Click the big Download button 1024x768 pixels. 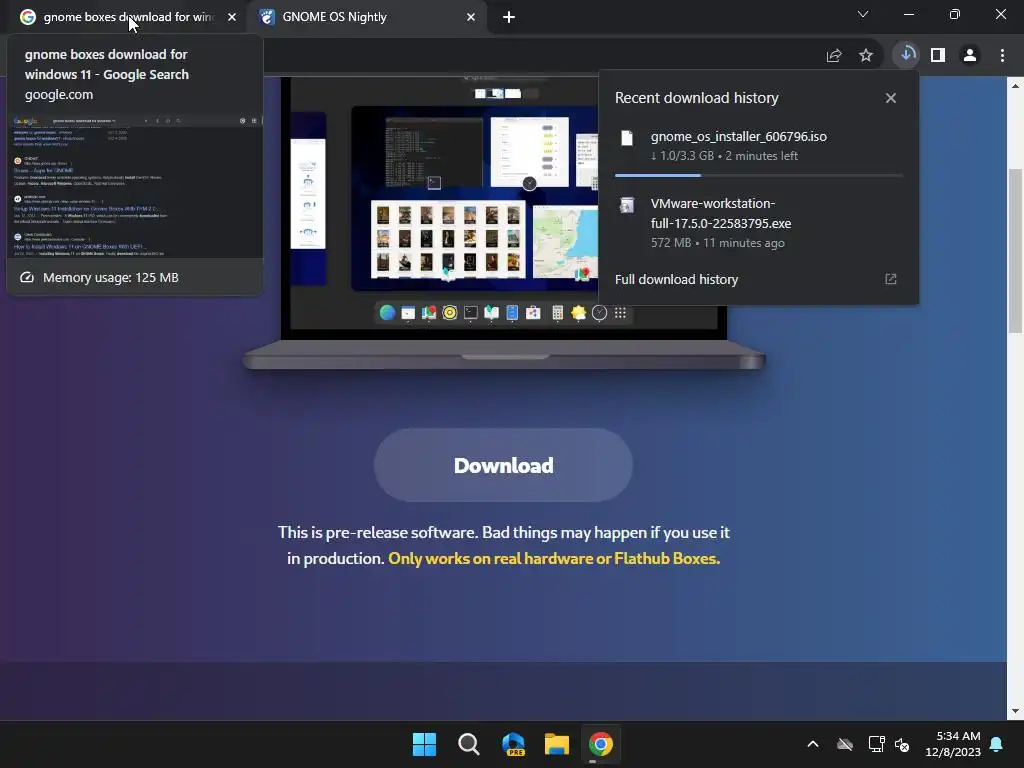click(504, 465)
